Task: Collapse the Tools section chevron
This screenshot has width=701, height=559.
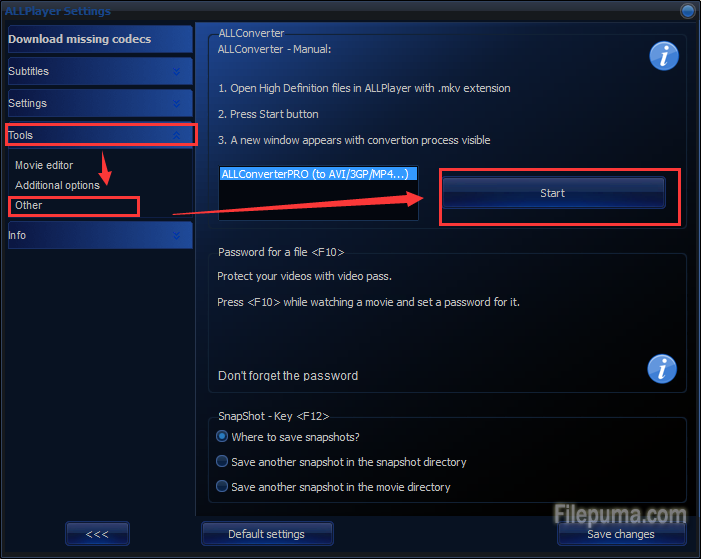Action: (177, 135)
